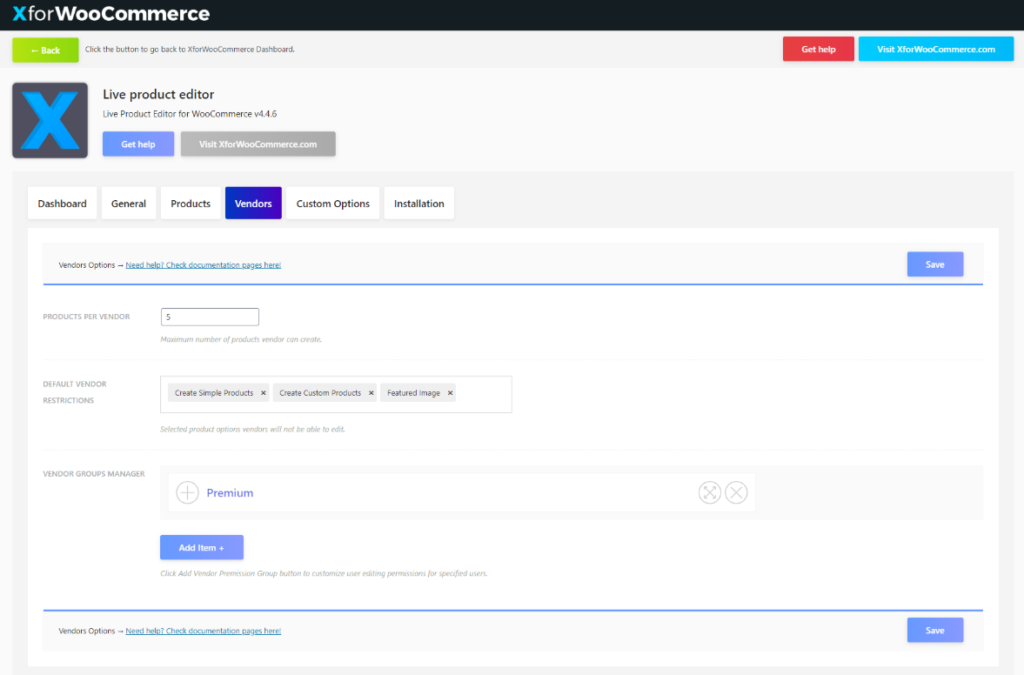1024x675 pixels.
Task: Remove the Featured Image restriction tag
Action: (x=450, y=393)
